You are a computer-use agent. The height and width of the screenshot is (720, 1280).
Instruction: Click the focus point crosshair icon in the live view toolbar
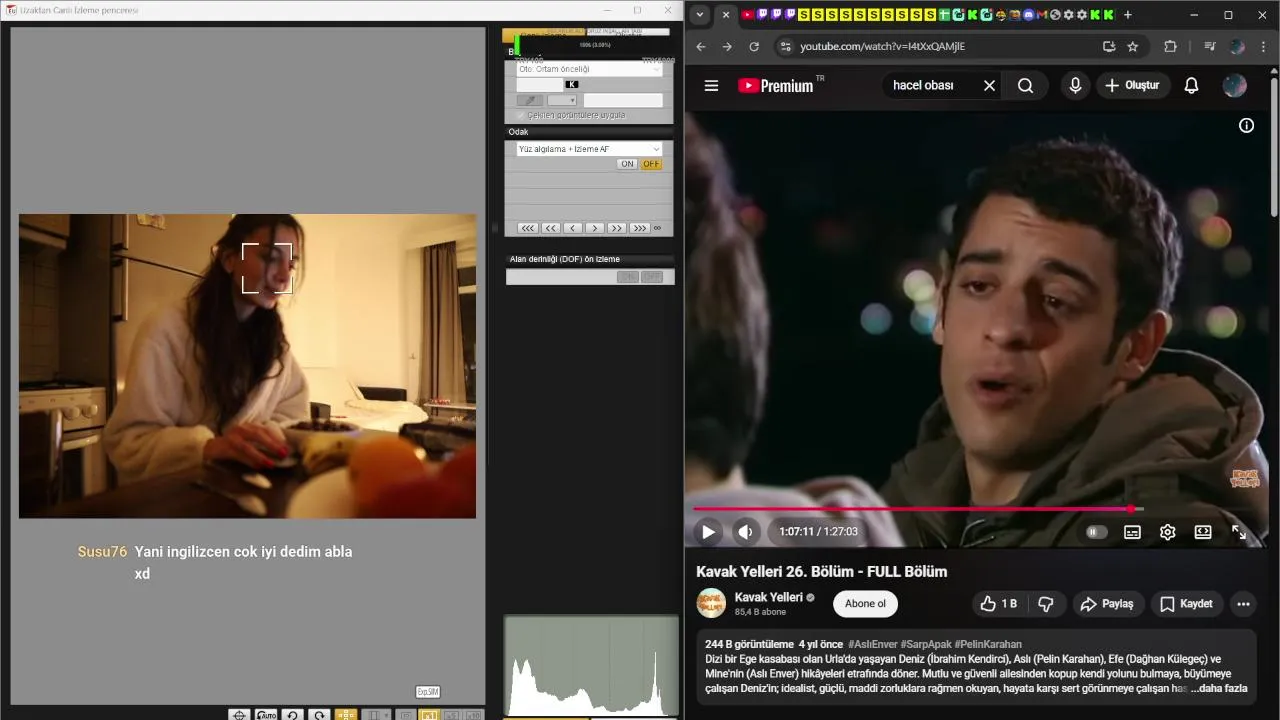pyautogui.click(x=239, y=715)
